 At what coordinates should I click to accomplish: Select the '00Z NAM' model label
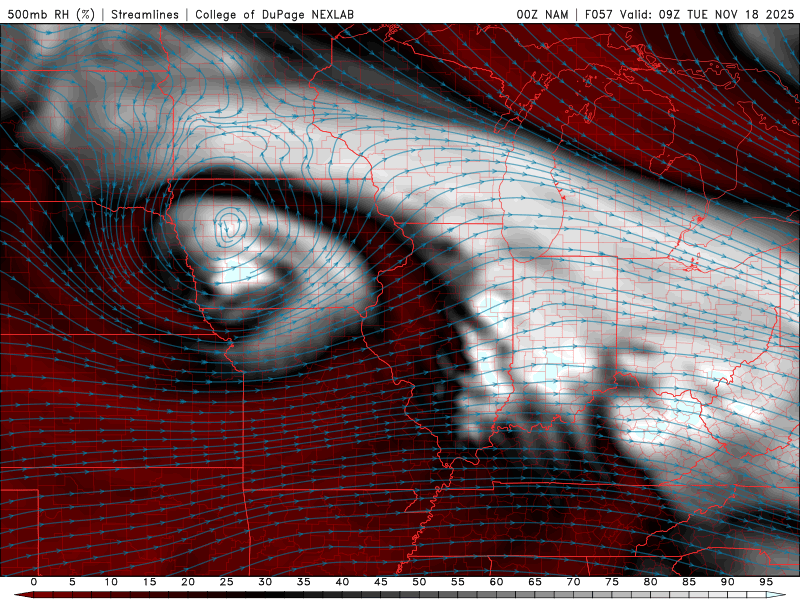542,14
